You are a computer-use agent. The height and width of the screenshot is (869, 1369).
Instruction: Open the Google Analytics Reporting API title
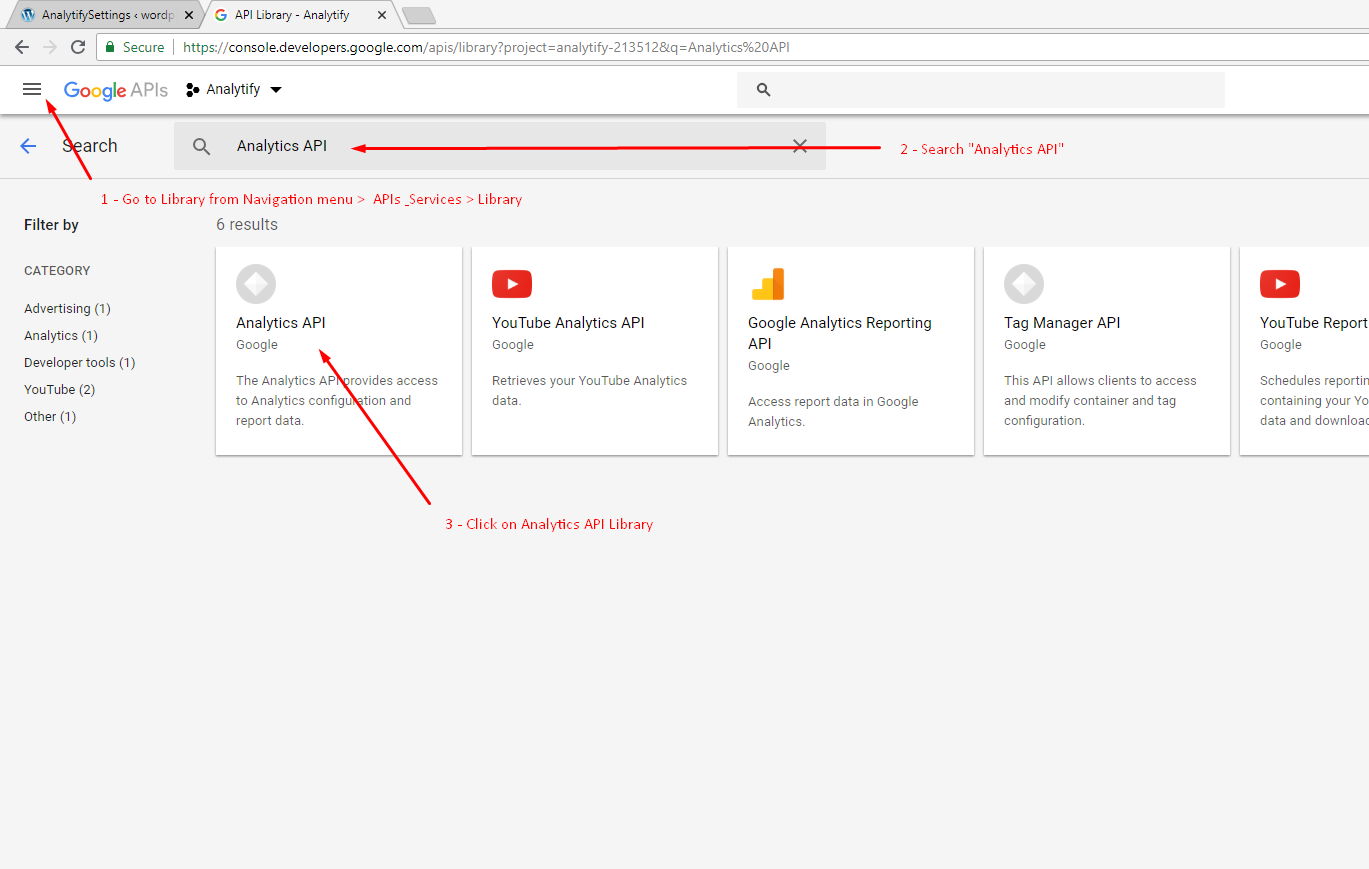(x=840, y=333)
